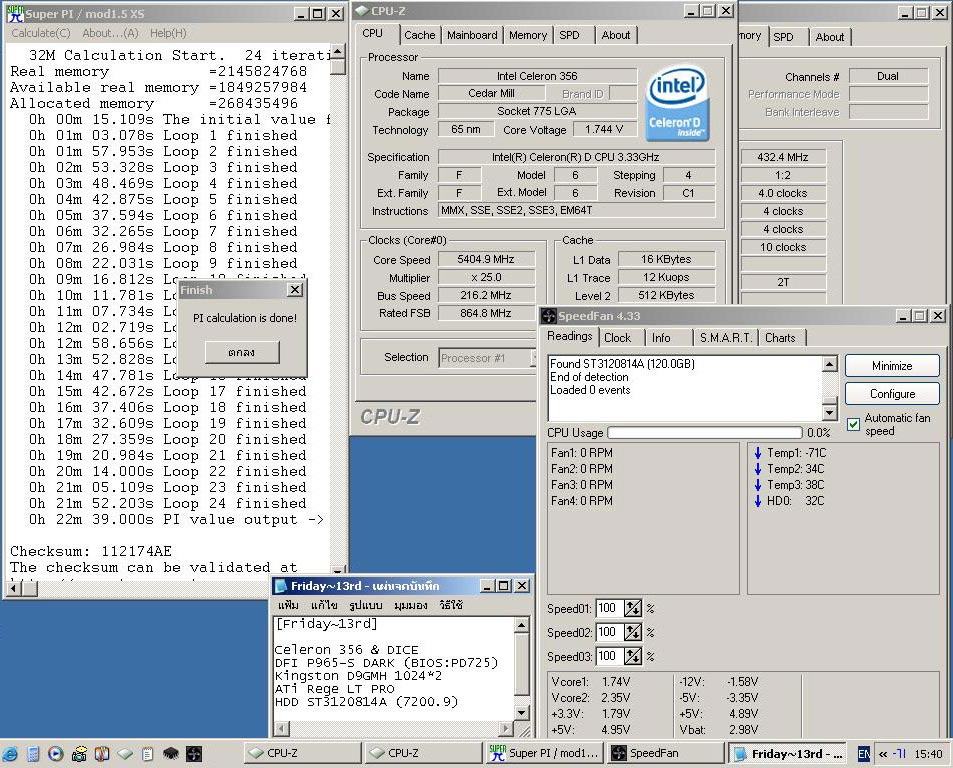Click SpeedFan log scrollbar up arrow
This screenshot has height=768, width=953.
[x=829, y=364]
